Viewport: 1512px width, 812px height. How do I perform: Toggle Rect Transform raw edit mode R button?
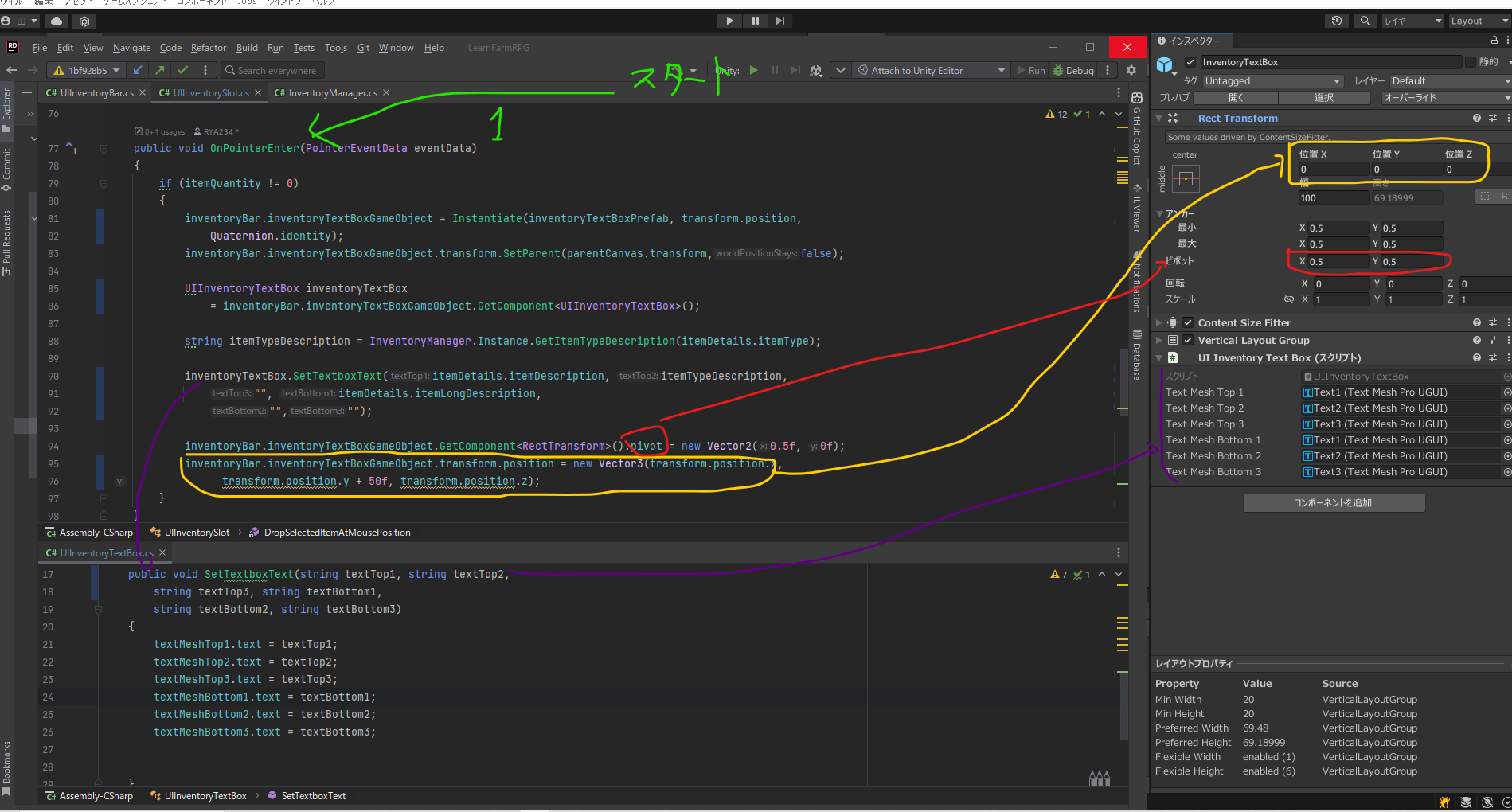1503,197
